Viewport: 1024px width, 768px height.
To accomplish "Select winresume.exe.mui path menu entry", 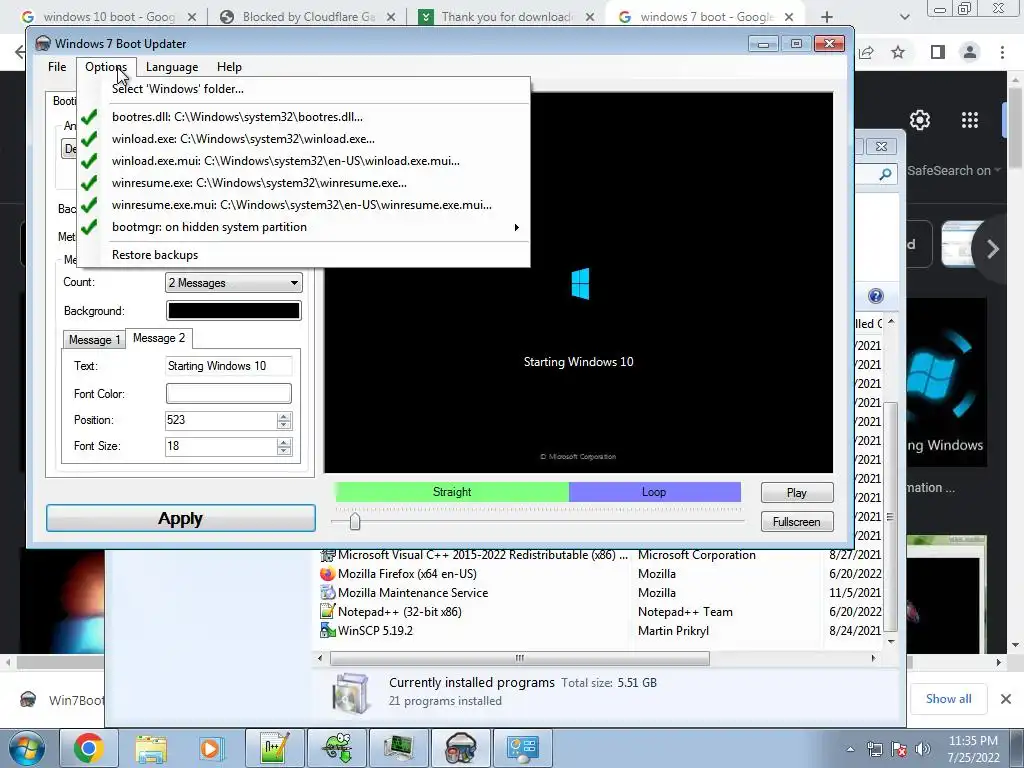I will click(303, 204).
